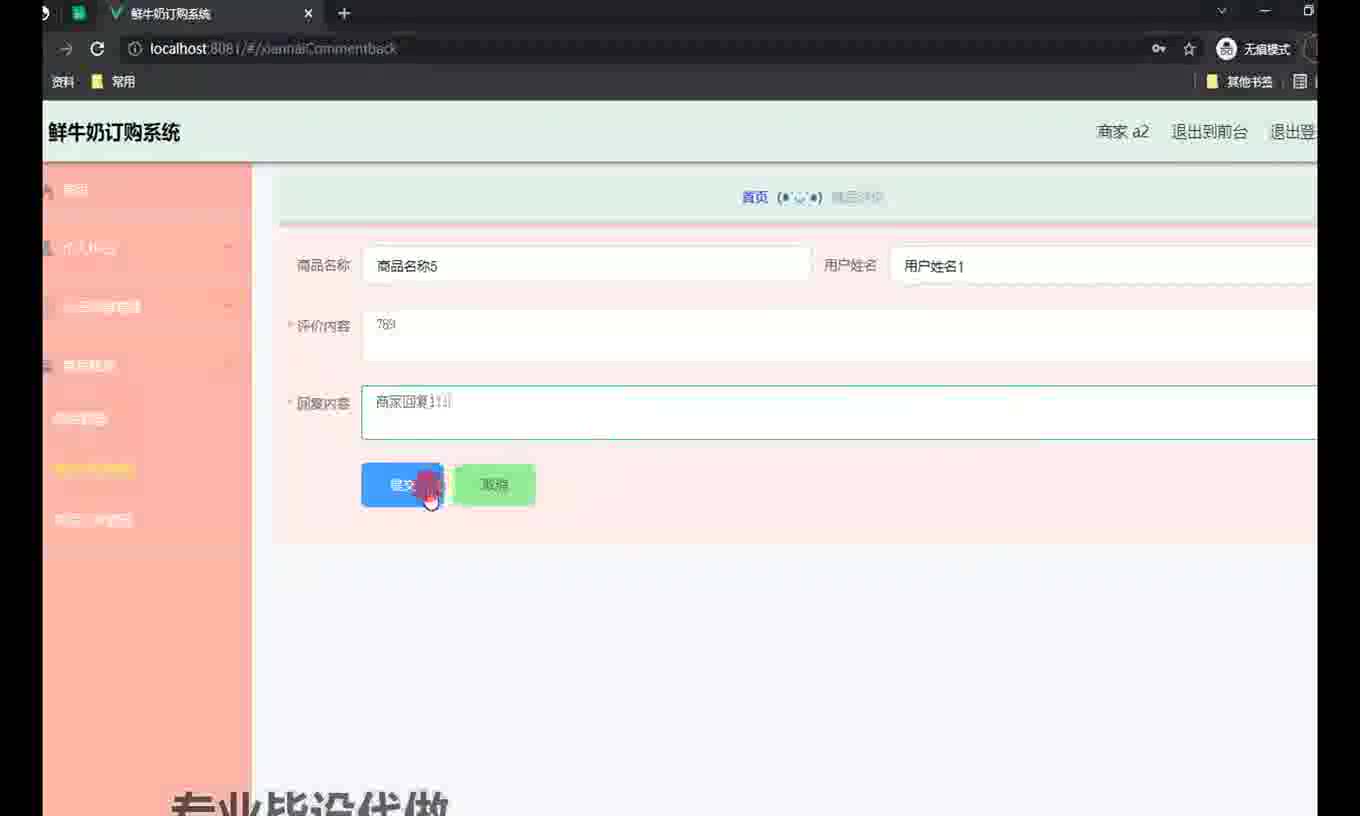Open the 常用 bookmark folder

(x=113, y=82)
